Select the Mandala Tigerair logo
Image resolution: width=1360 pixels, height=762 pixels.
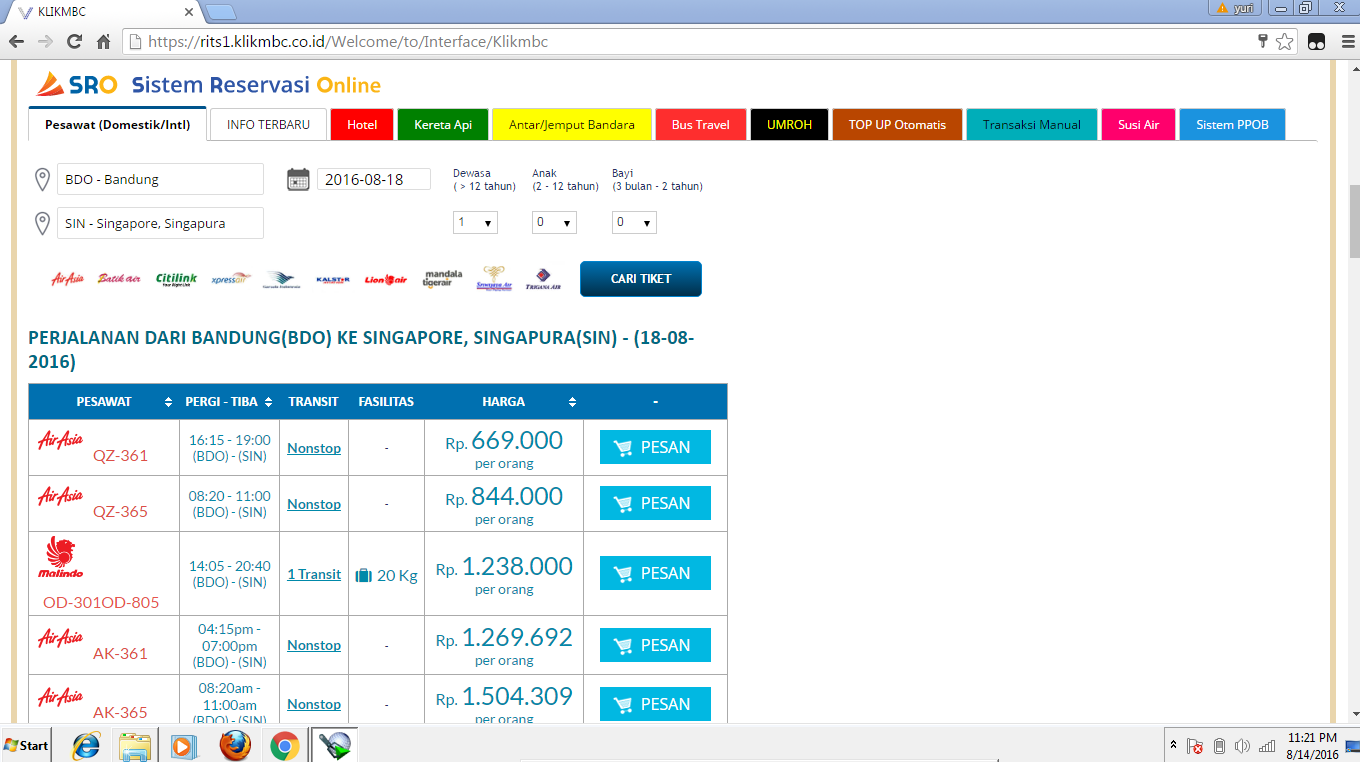click(x=443, y=279)
